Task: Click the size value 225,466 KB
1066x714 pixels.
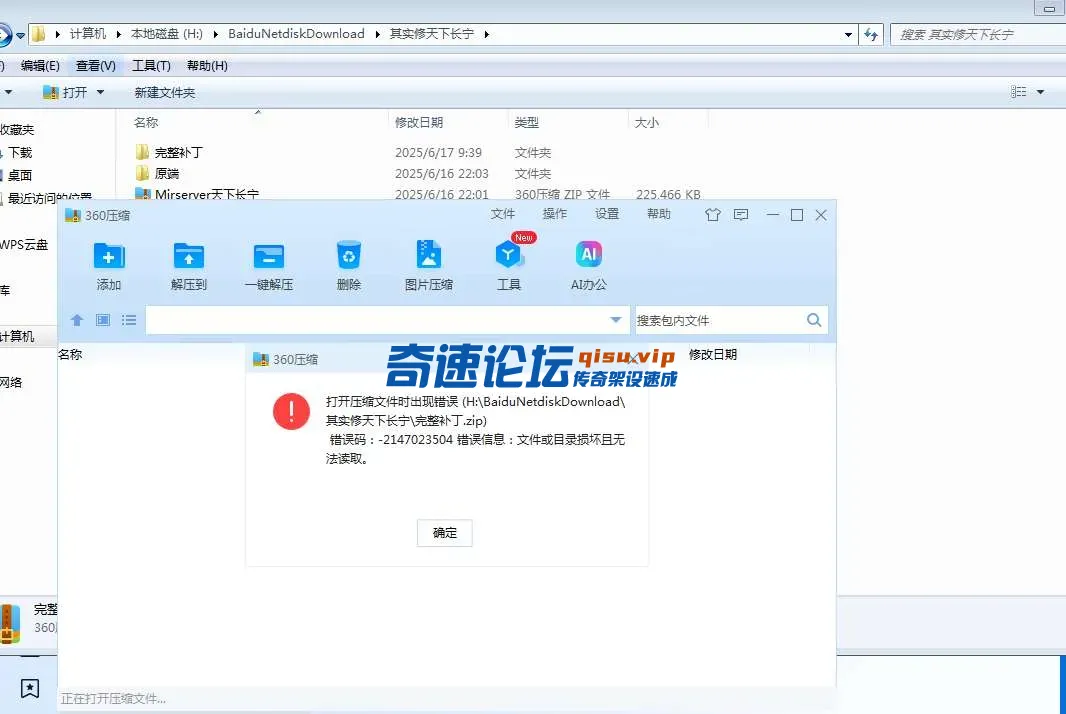Action: (668, 194)
